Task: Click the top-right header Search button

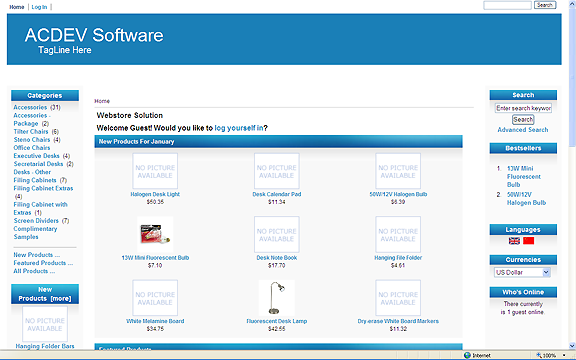Action: pyautogui.click(x=545, y=5)
